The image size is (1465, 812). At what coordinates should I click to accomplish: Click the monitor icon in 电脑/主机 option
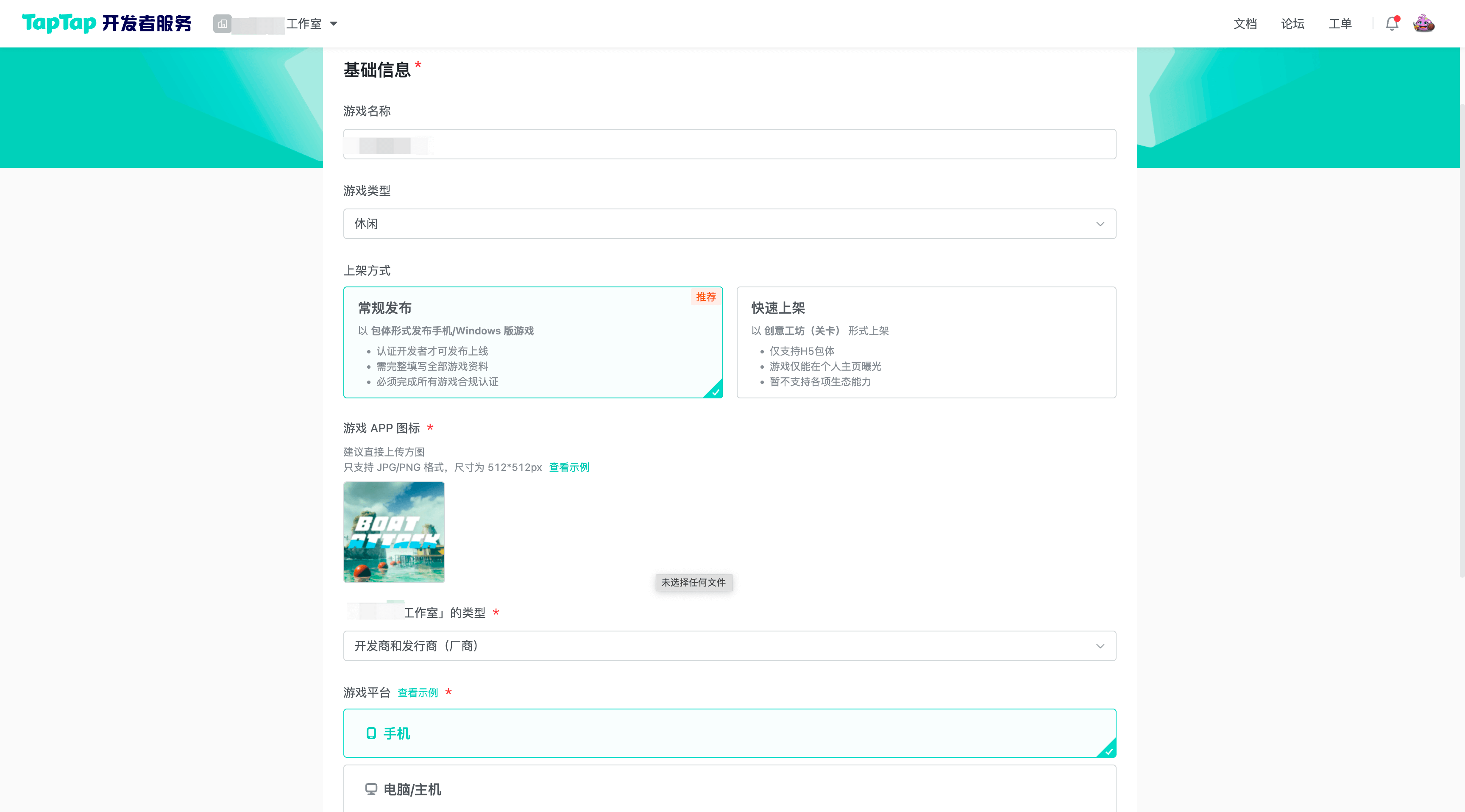pyautogui.click(x=371, y=789)
